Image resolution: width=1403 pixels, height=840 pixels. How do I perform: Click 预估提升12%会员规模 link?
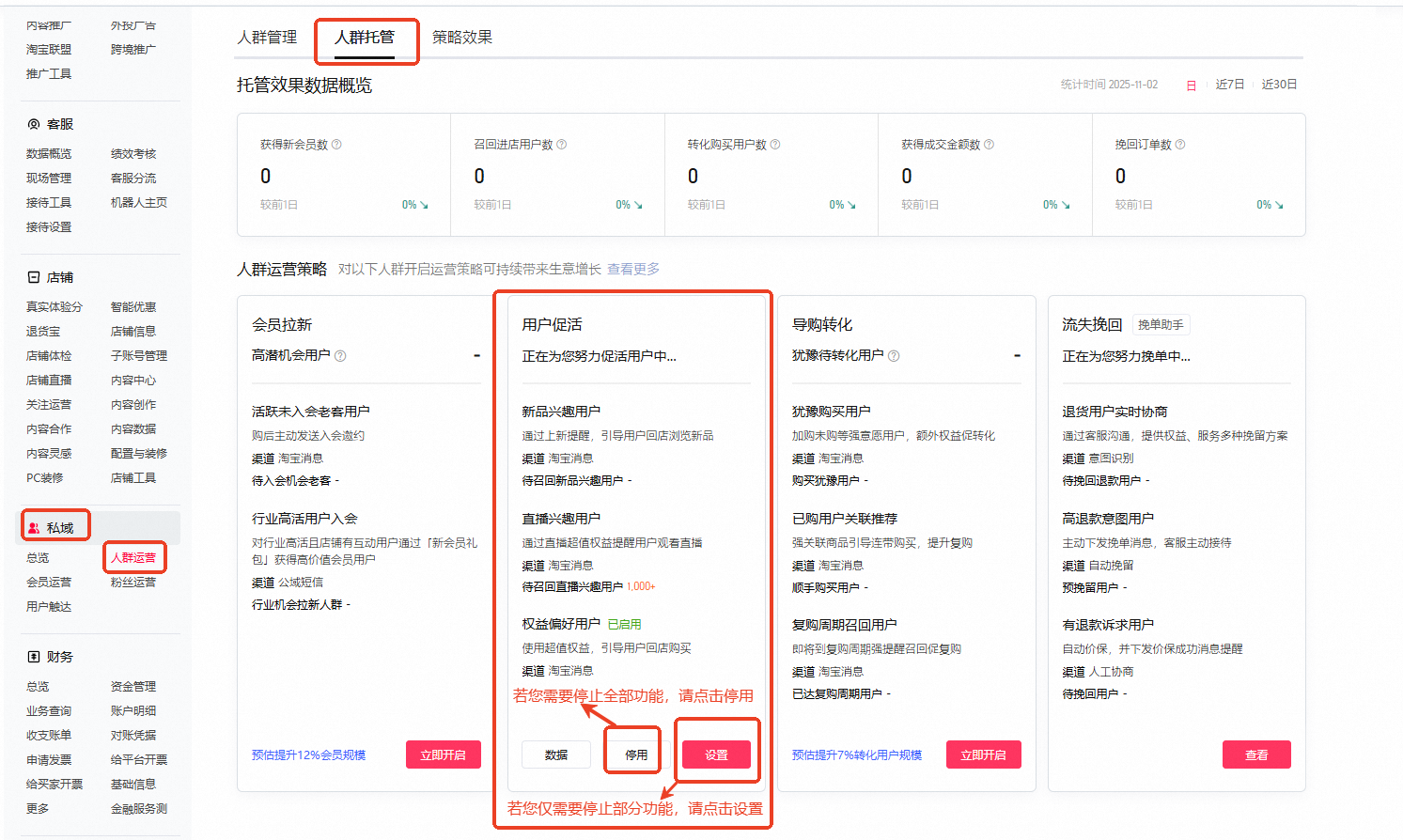tap(308, 755)
